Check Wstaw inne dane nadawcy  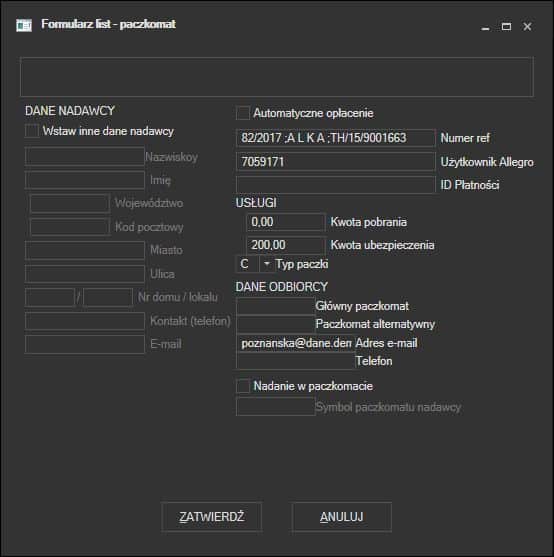pyautogui.click(x=32, y=131)
